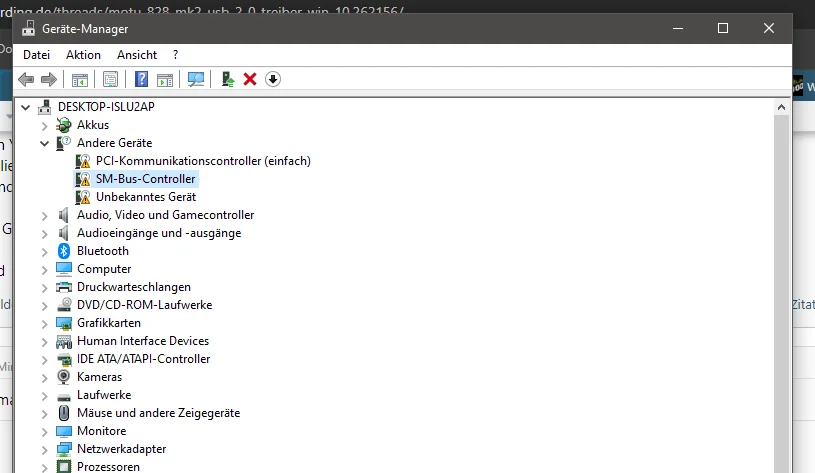Open the Properties toolbar icon
Viewport: 815px width, 473px height.
(x=110, y=80)
